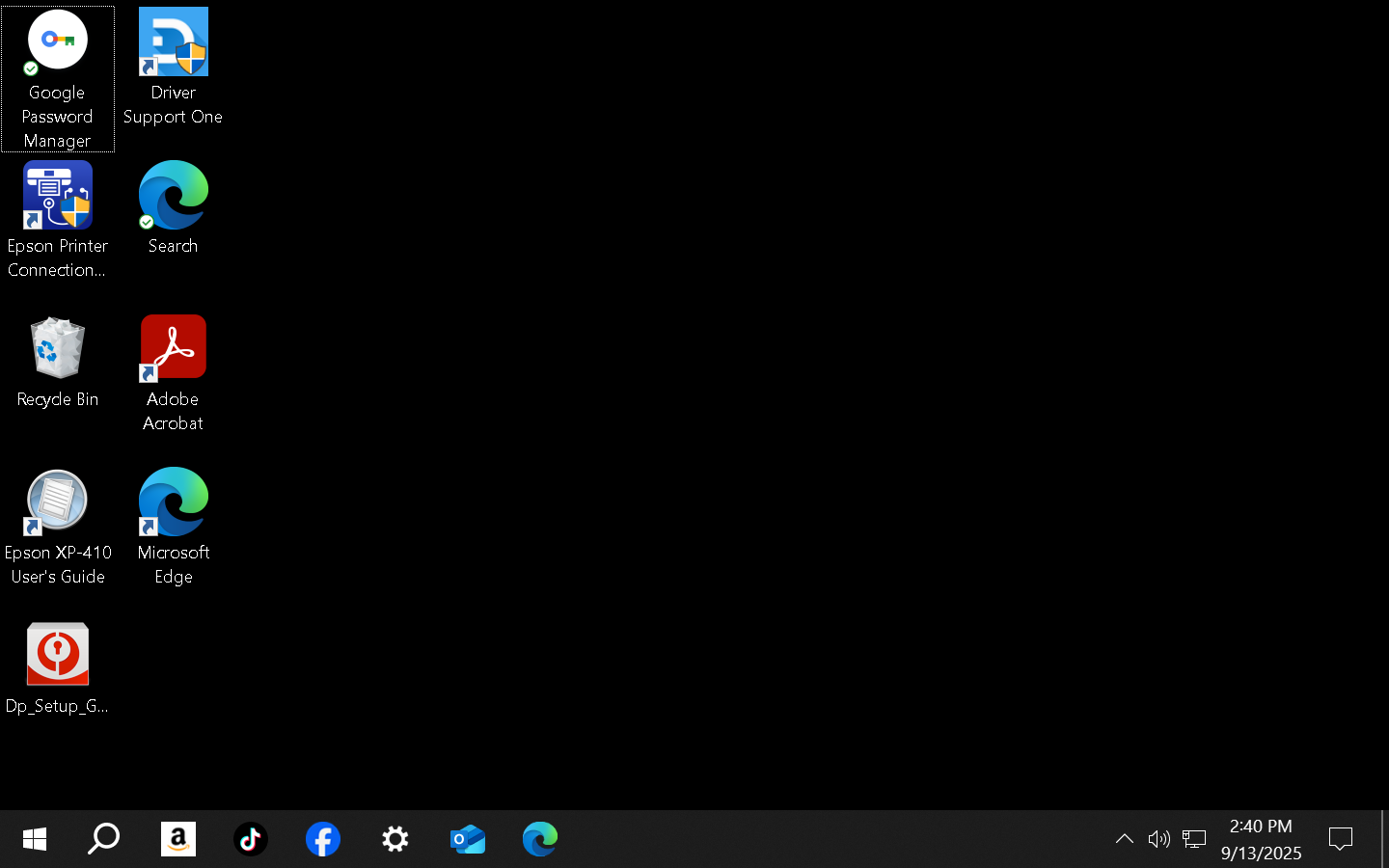Select the Search Edge desktop icon
The width and height of the screenshot is (1389, 868).
(x=174, y=208)
